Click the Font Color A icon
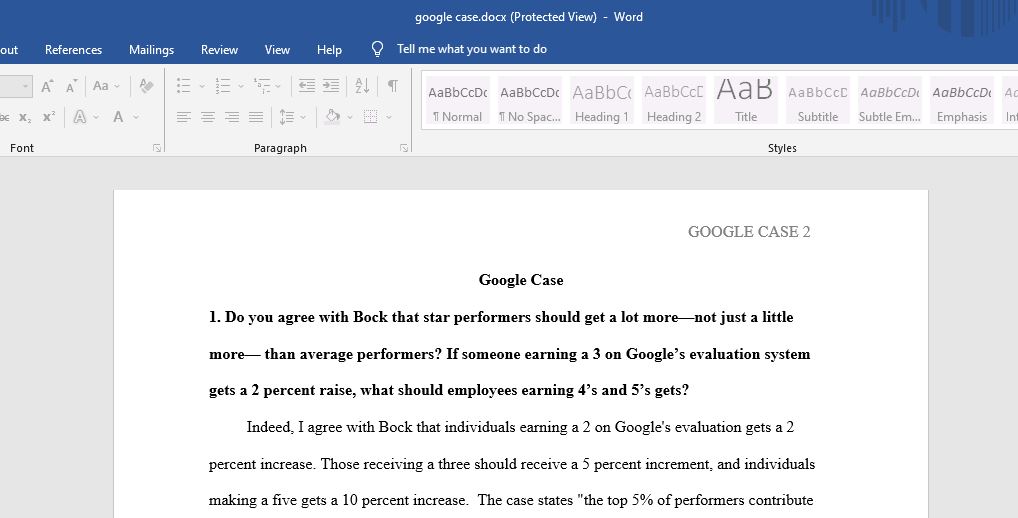The image size is (1018, 518). tap(118, 117)
